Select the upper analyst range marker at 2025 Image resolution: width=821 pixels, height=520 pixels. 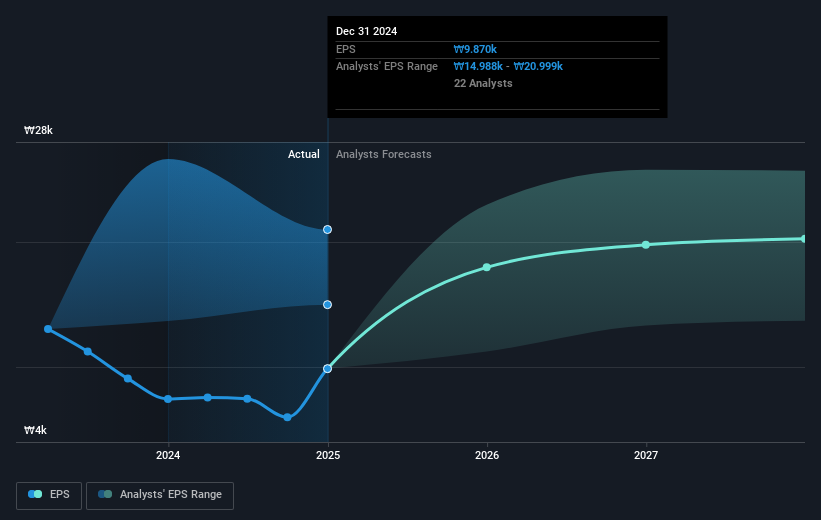coord(327,229)
